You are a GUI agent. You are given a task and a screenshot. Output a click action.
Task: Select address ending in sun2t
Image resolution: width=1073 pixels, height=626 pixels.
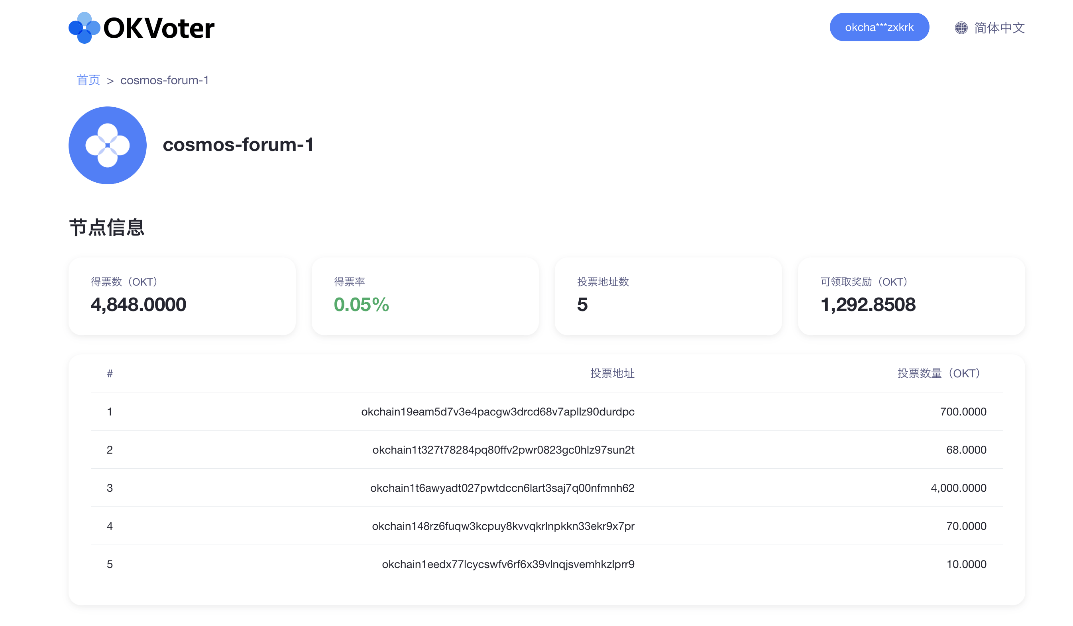(x=503, y=450)
